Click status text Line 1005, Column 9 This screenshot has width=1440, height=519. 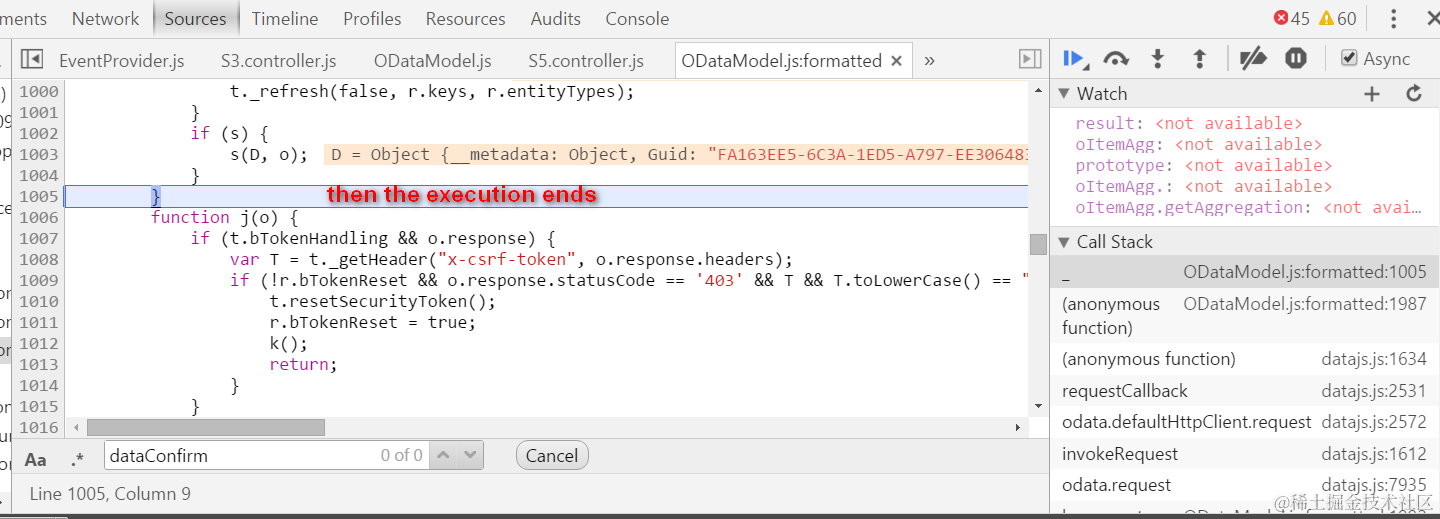[x=110, y=494]
